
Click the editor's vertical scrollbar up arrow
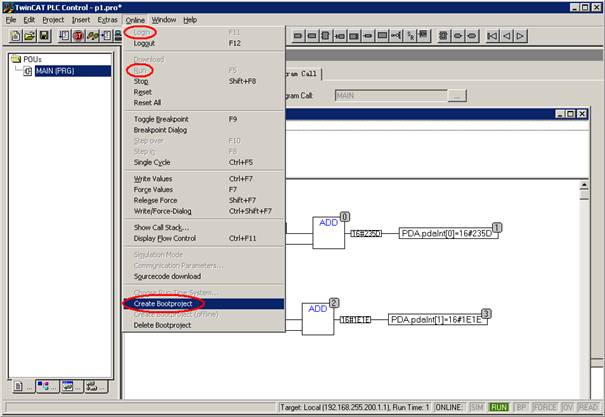tap(583, 186)
